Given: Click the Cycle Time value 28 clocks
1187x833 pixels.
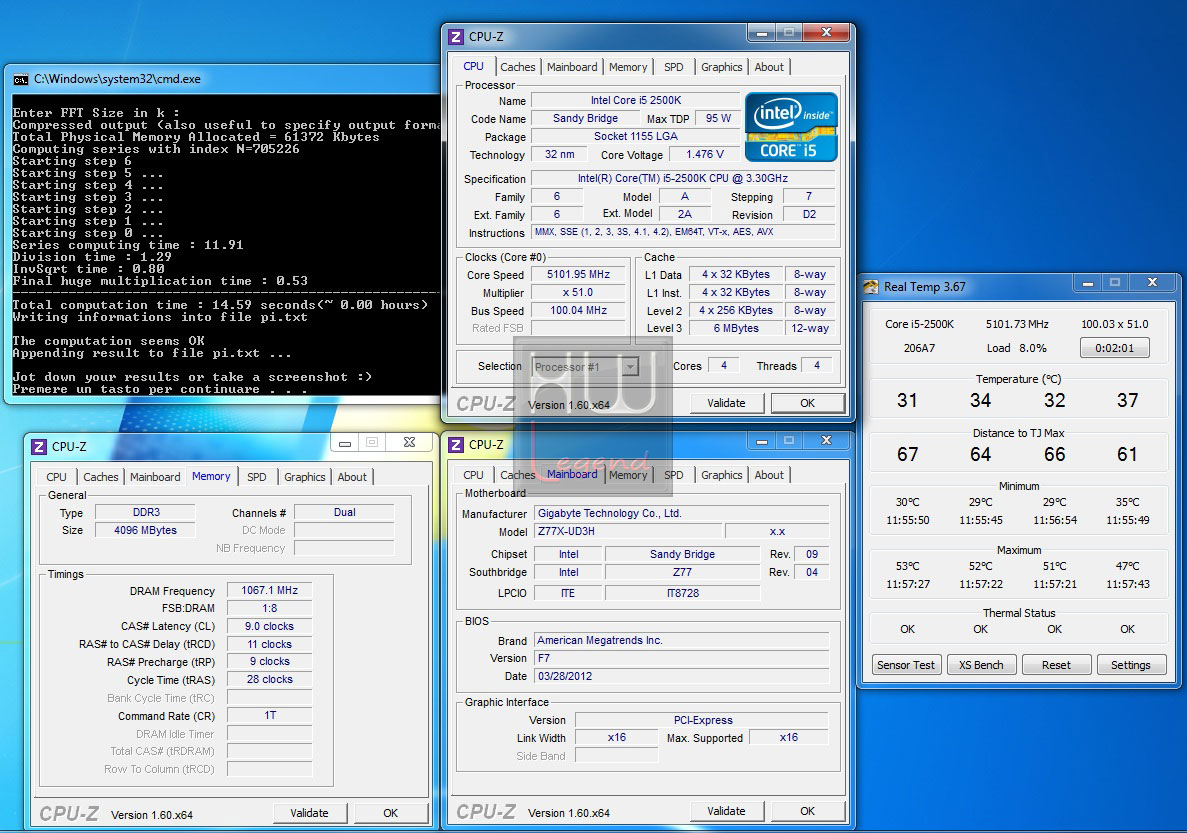Looking at the screenshot, I should 269,679.
